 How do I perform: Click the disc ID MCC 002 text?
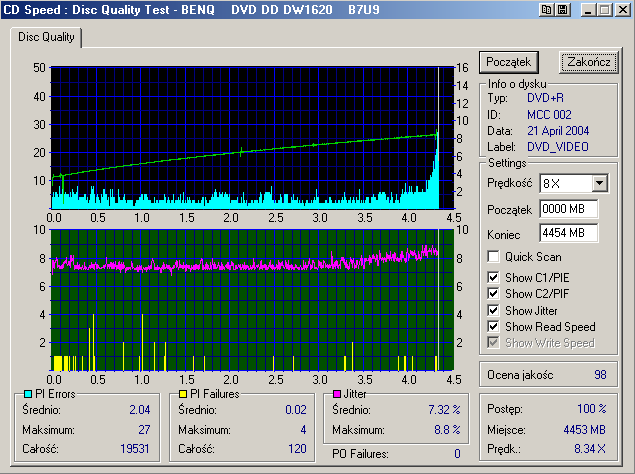coord(549,115)
